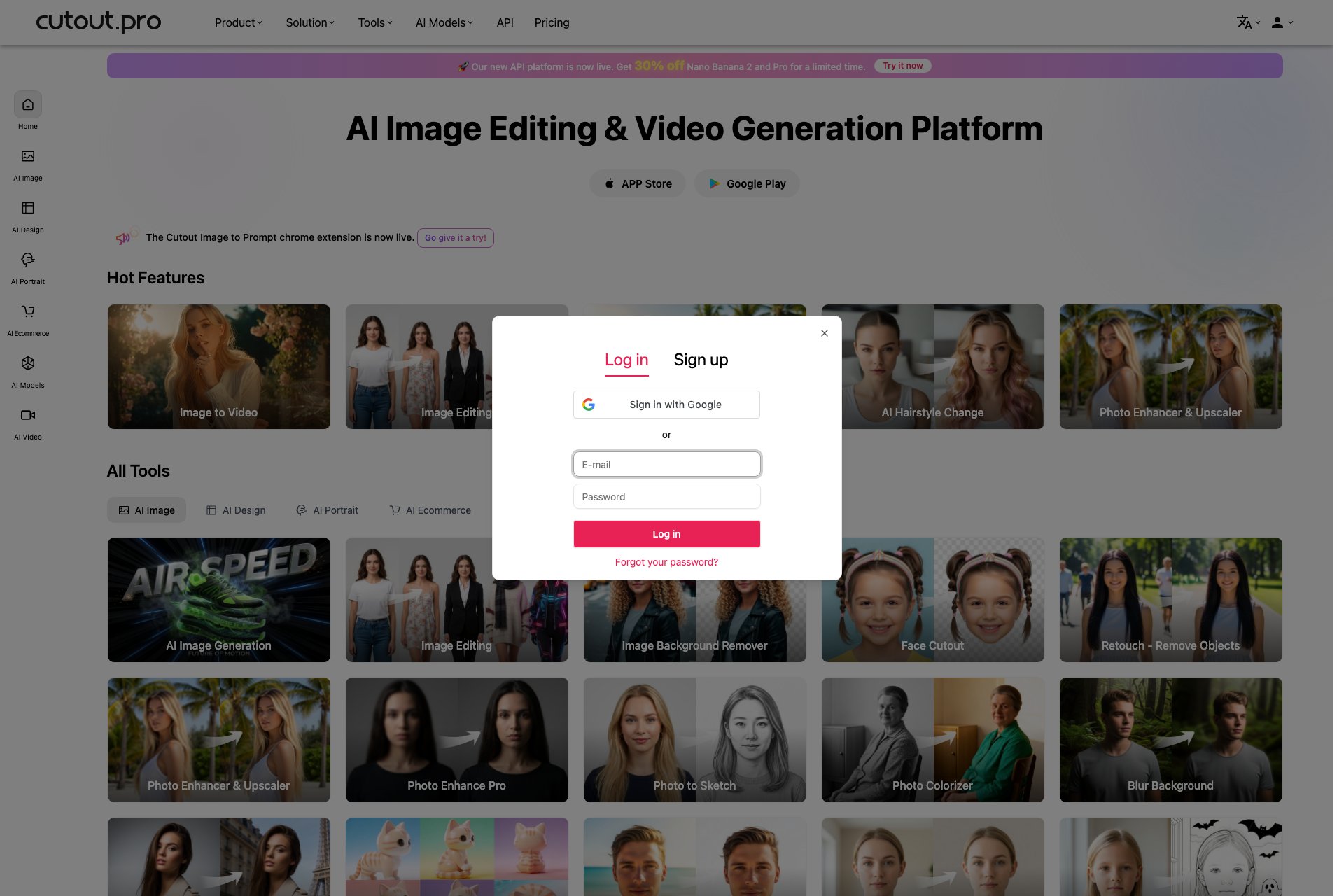Select the AI Models sidebar icon

click(x=28, y=364)
